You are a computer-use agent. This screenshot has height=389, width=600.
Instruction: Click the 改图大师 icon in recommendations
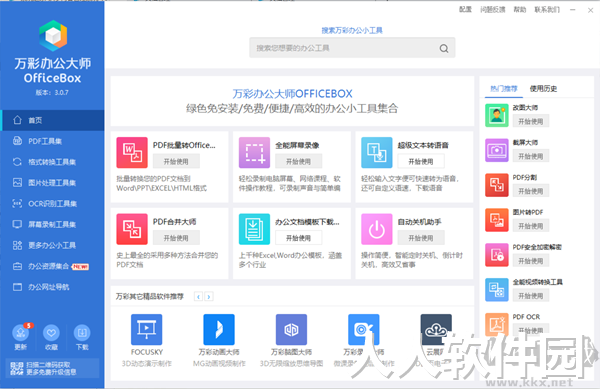coord(497,115)
